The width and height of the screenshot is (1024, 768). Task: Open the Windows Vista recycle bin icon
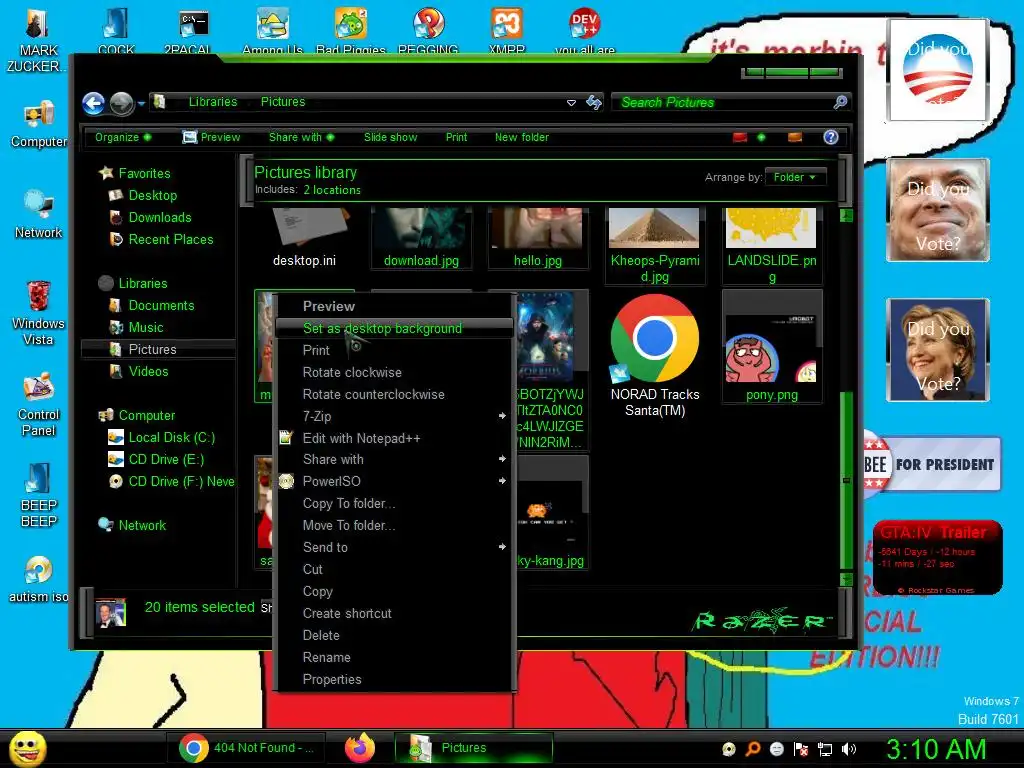[38, 312]
